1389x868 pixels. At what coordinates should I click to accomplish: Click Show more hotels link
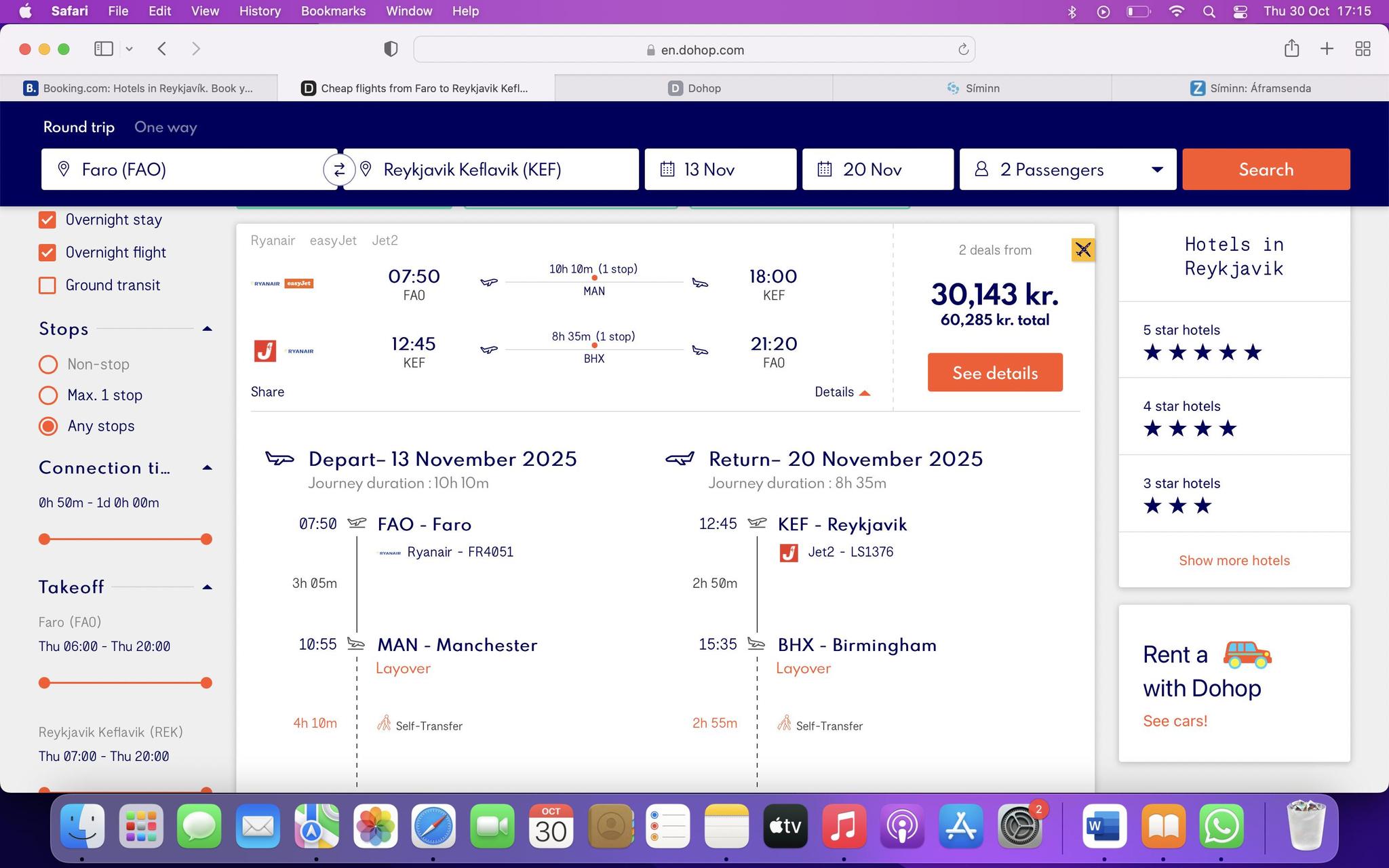[x=1234, y=561]
